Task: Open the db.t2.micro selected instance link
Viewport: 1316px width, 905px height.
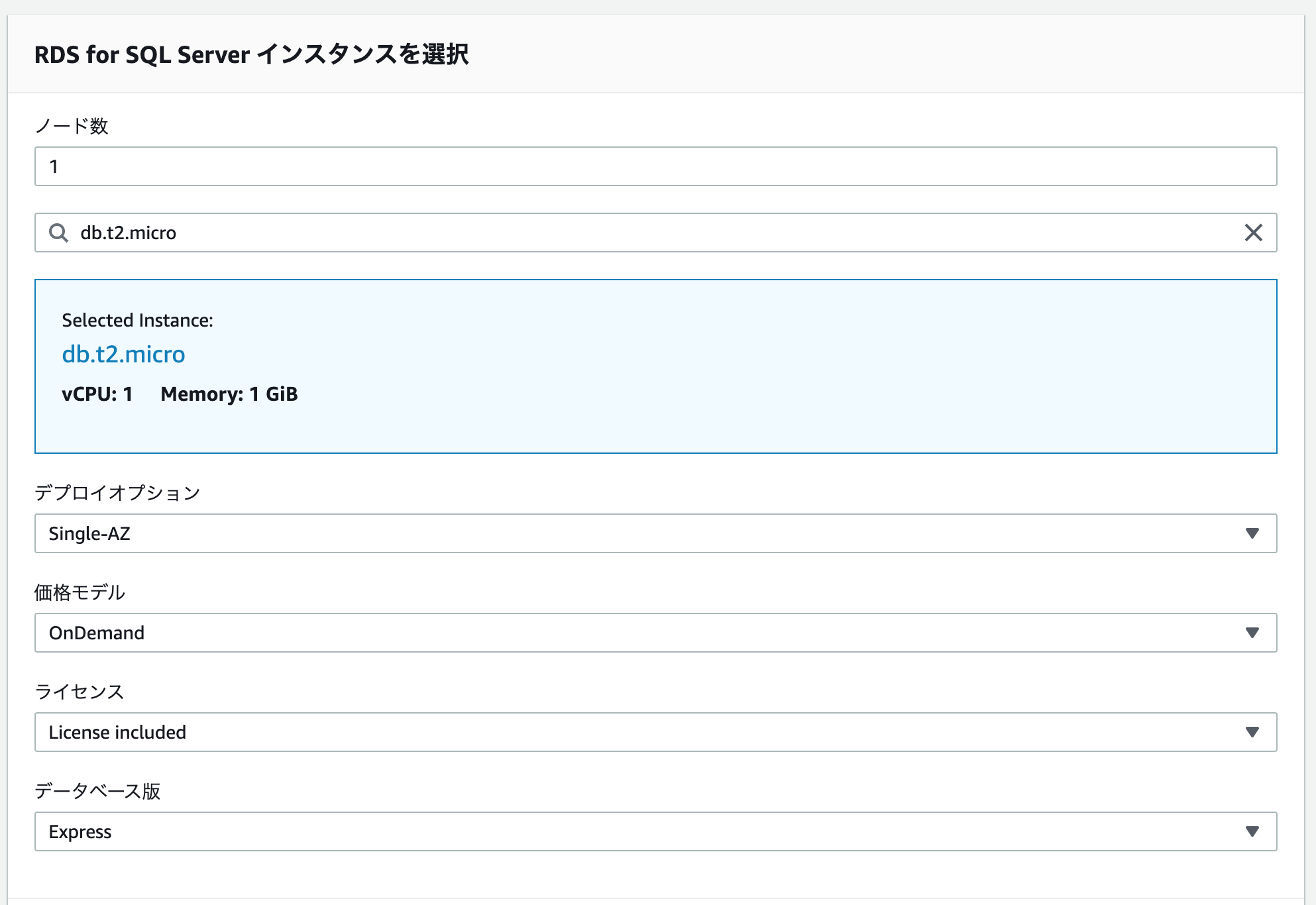Action: pyautogui.click(x=123, y=354)
